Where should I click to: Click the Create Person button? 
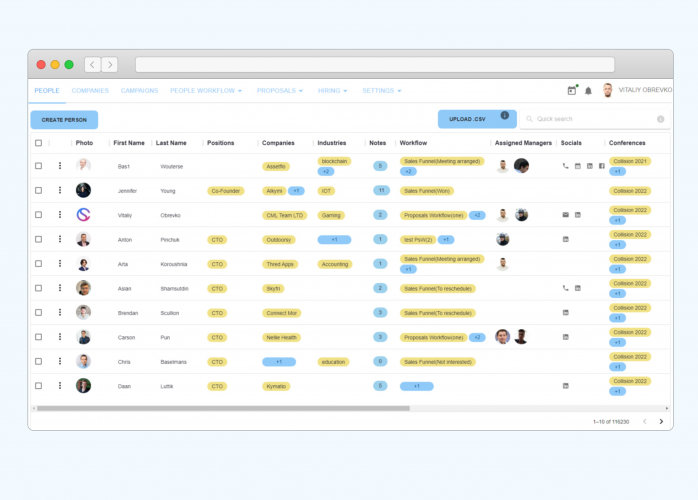(x=64, y=120)
